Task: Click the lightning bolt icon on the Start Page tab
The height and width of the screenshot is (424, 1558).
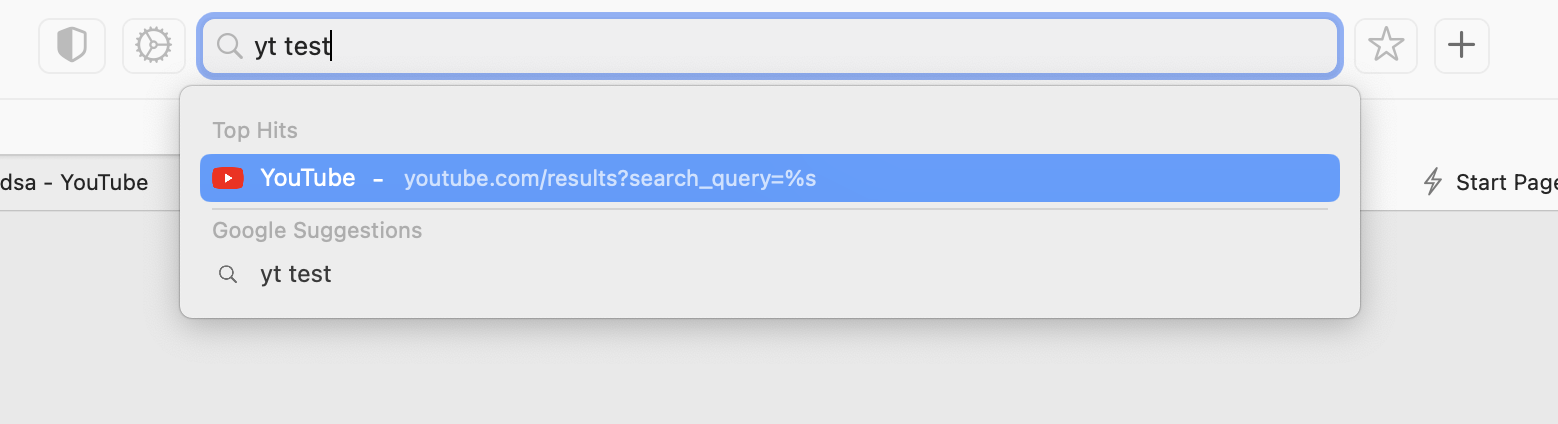Action: 1433,182
